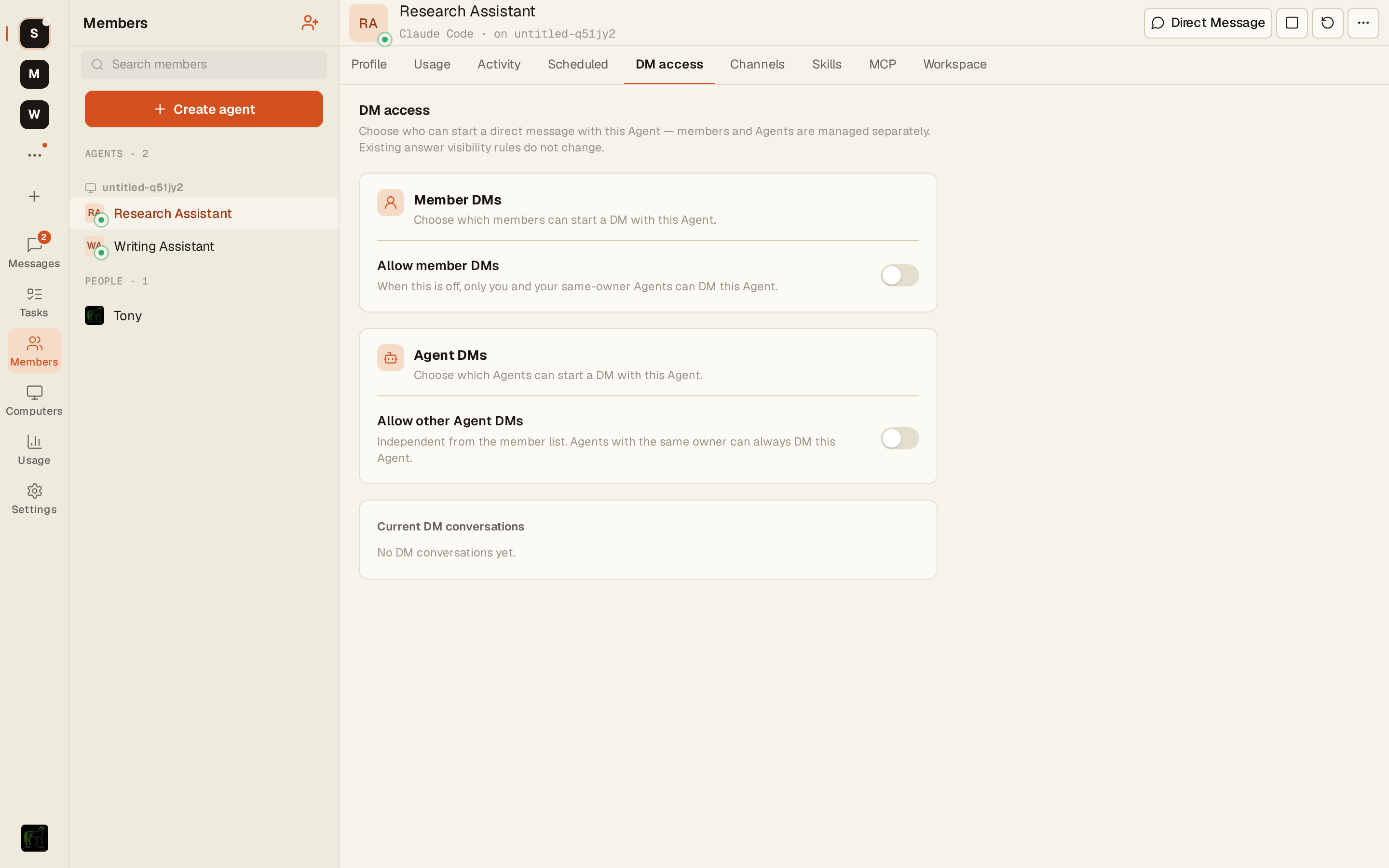Open the Usage sidebar icon
This screenshot has height=868, width=1389.
(34, 449)
